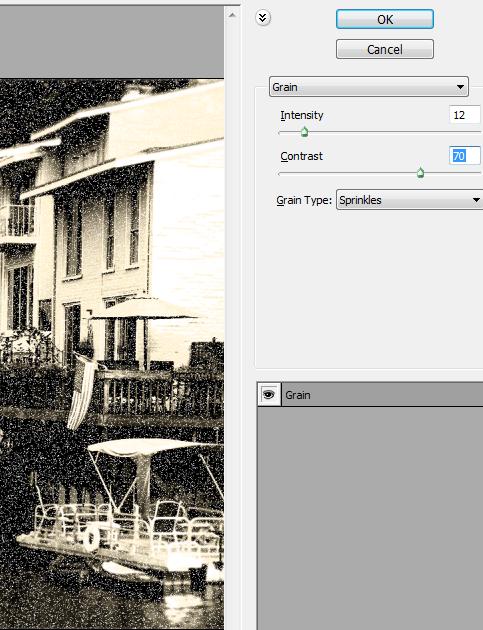Click the Contrast value field showing 70
The width and height of the screenshot is (483, 630).
point(465,155)
